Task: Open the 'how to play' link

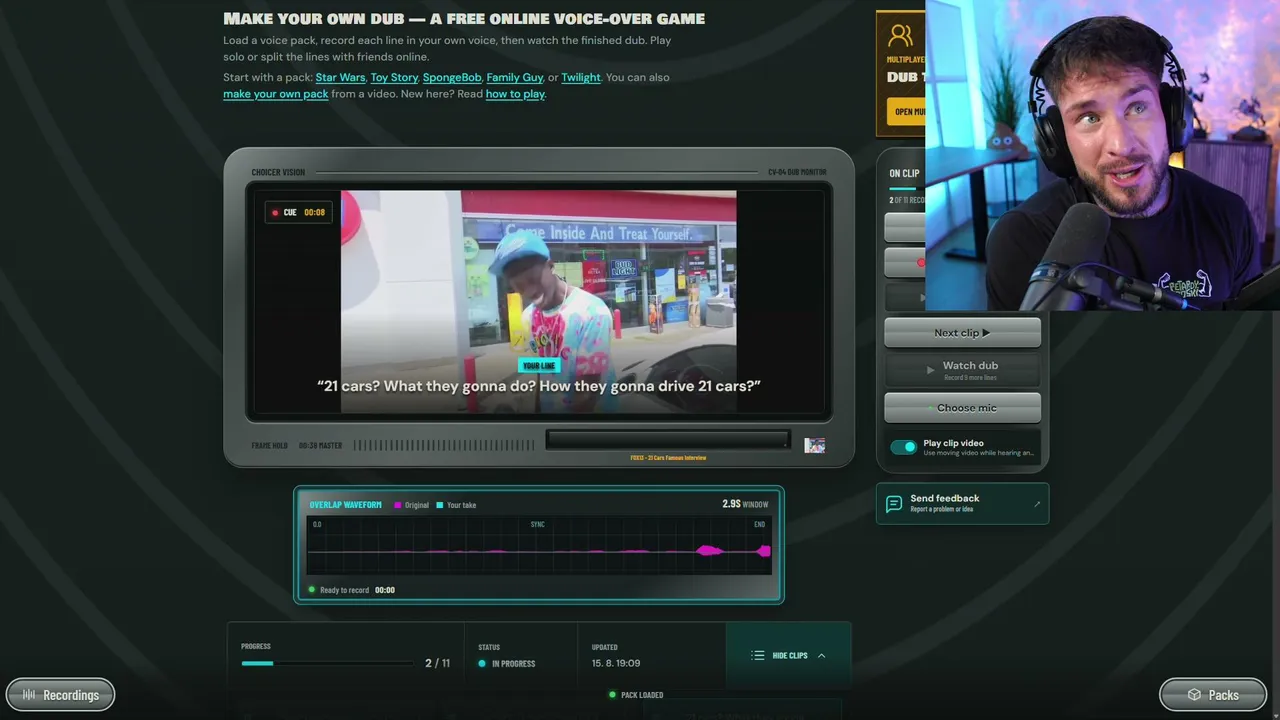Action: pos(515,94)
